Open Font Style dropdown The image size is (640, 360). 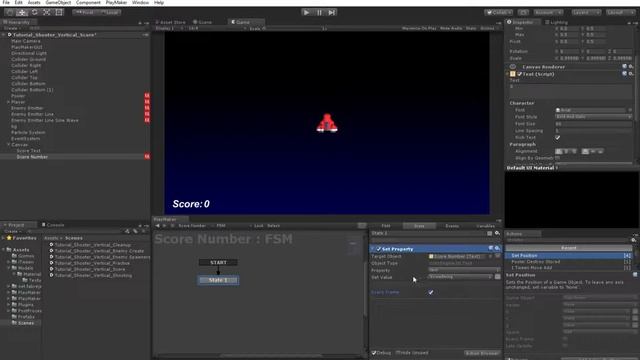593,117
